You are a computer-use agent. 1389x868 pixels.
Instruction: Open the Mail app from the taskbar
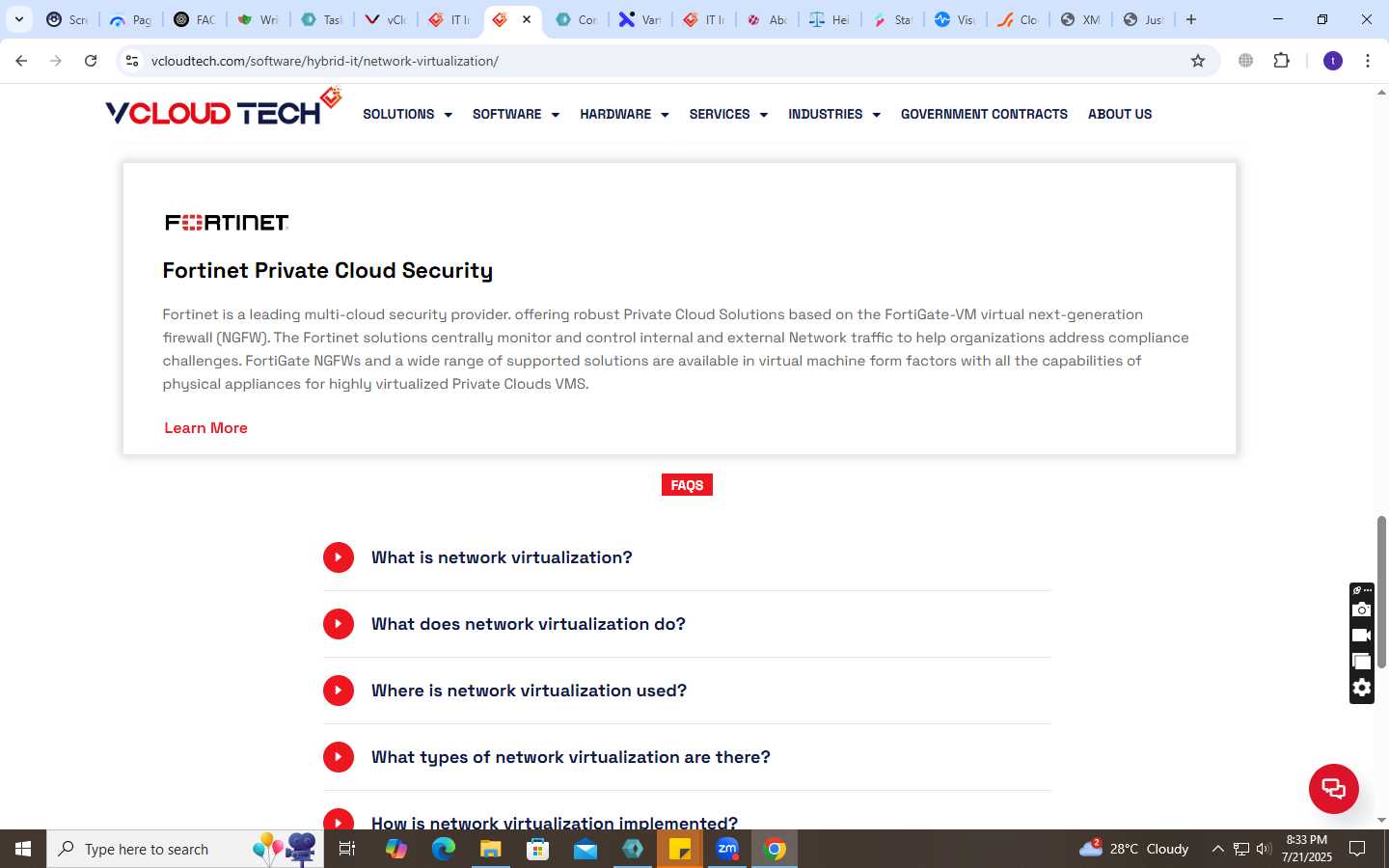[586, 849]
